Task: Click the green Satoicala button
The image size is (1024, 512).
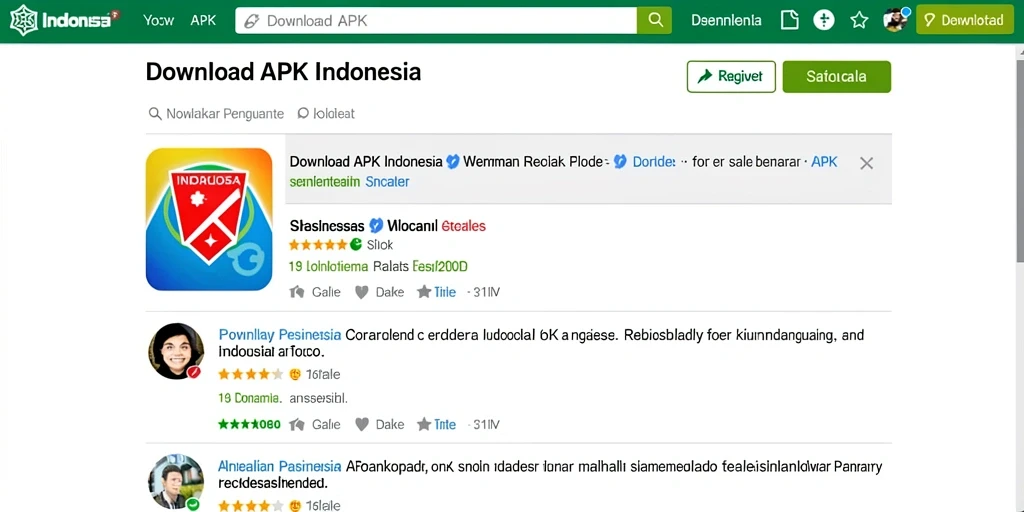Action: pyautogui.click(x=837, y=76)
